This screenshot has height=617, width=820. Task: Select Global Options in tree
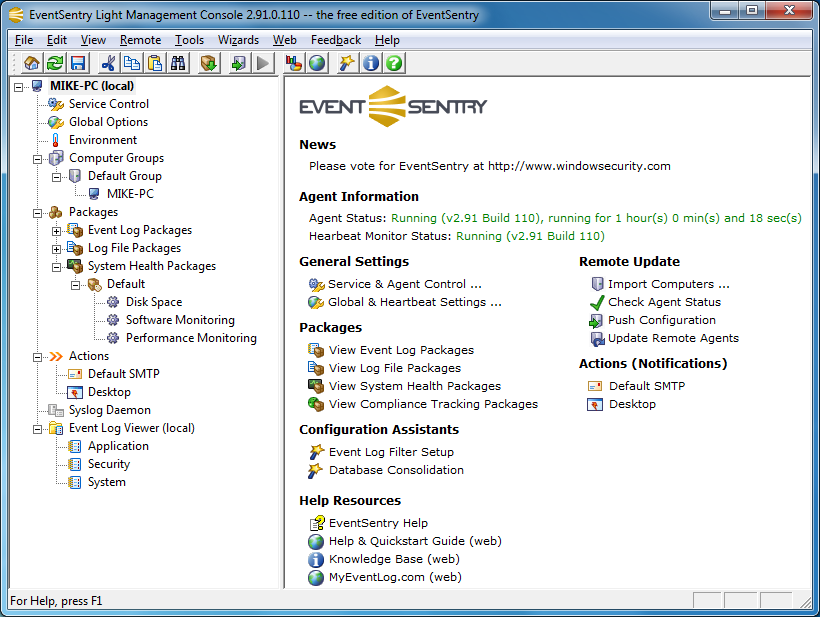coord(108,122)
